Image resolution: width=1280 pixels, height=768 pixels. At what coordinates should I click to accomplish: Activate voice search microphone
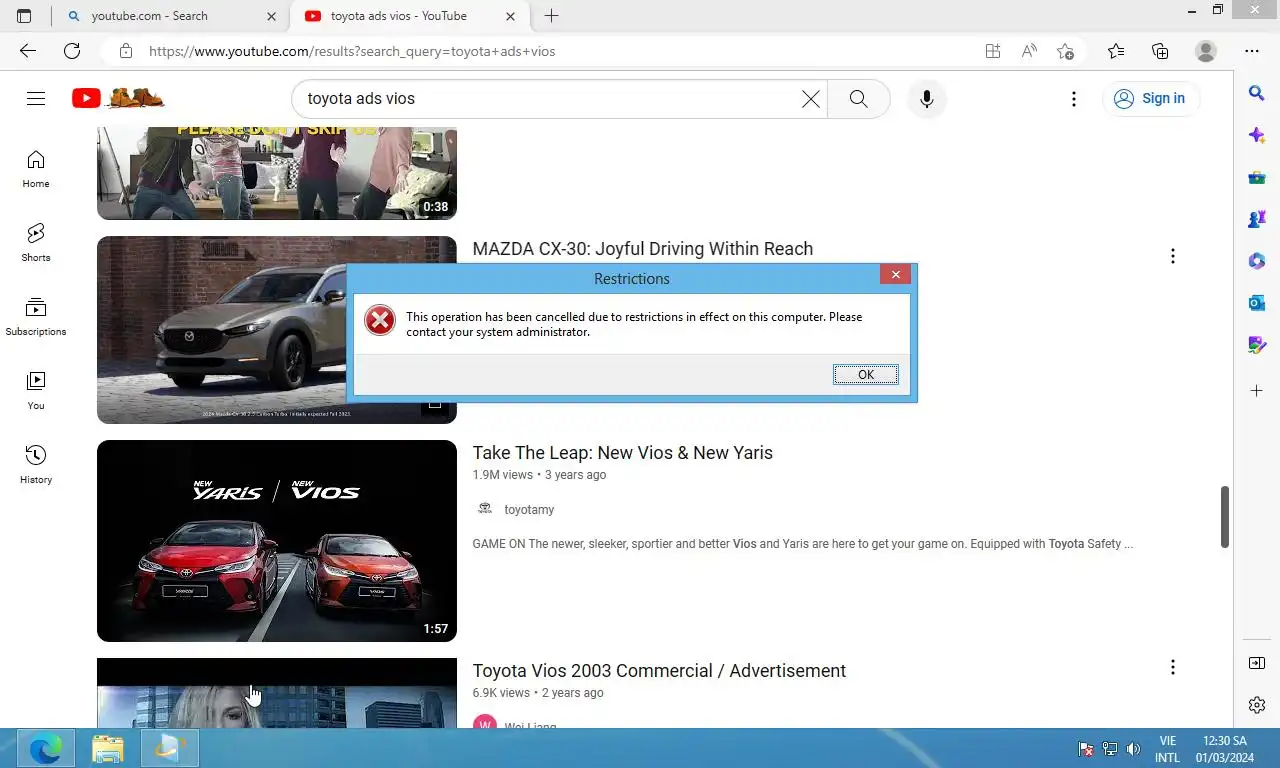(927, 99)
